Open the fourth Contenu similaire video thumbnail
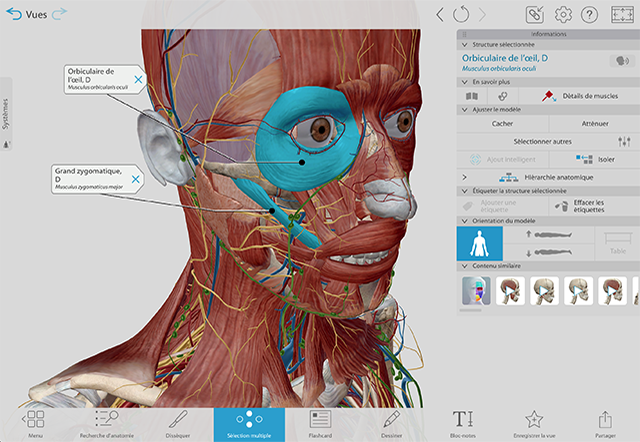 click(x=578, y=291)
